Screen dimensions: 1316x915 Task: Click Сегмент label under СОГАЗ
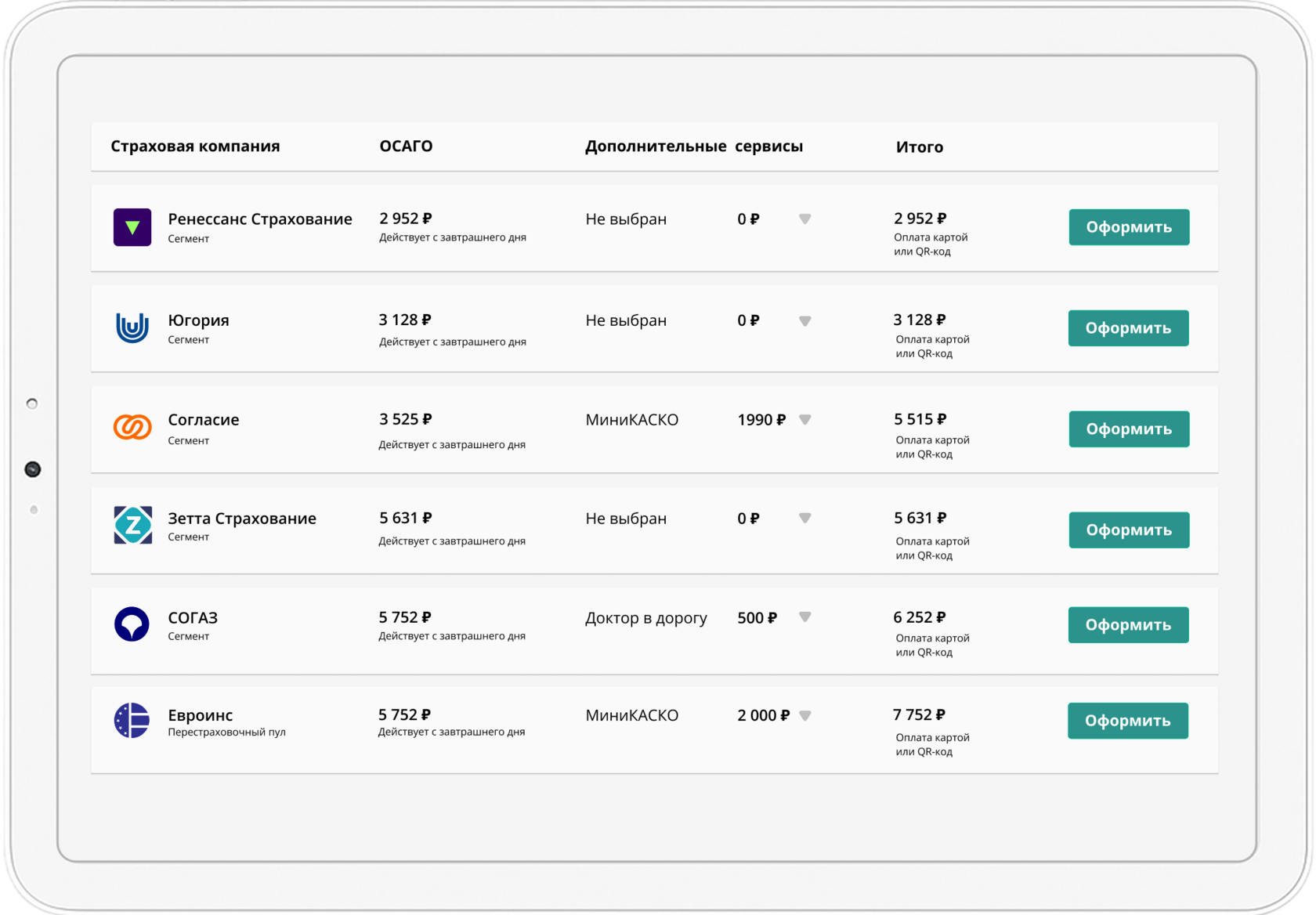(x=189, y=636)
